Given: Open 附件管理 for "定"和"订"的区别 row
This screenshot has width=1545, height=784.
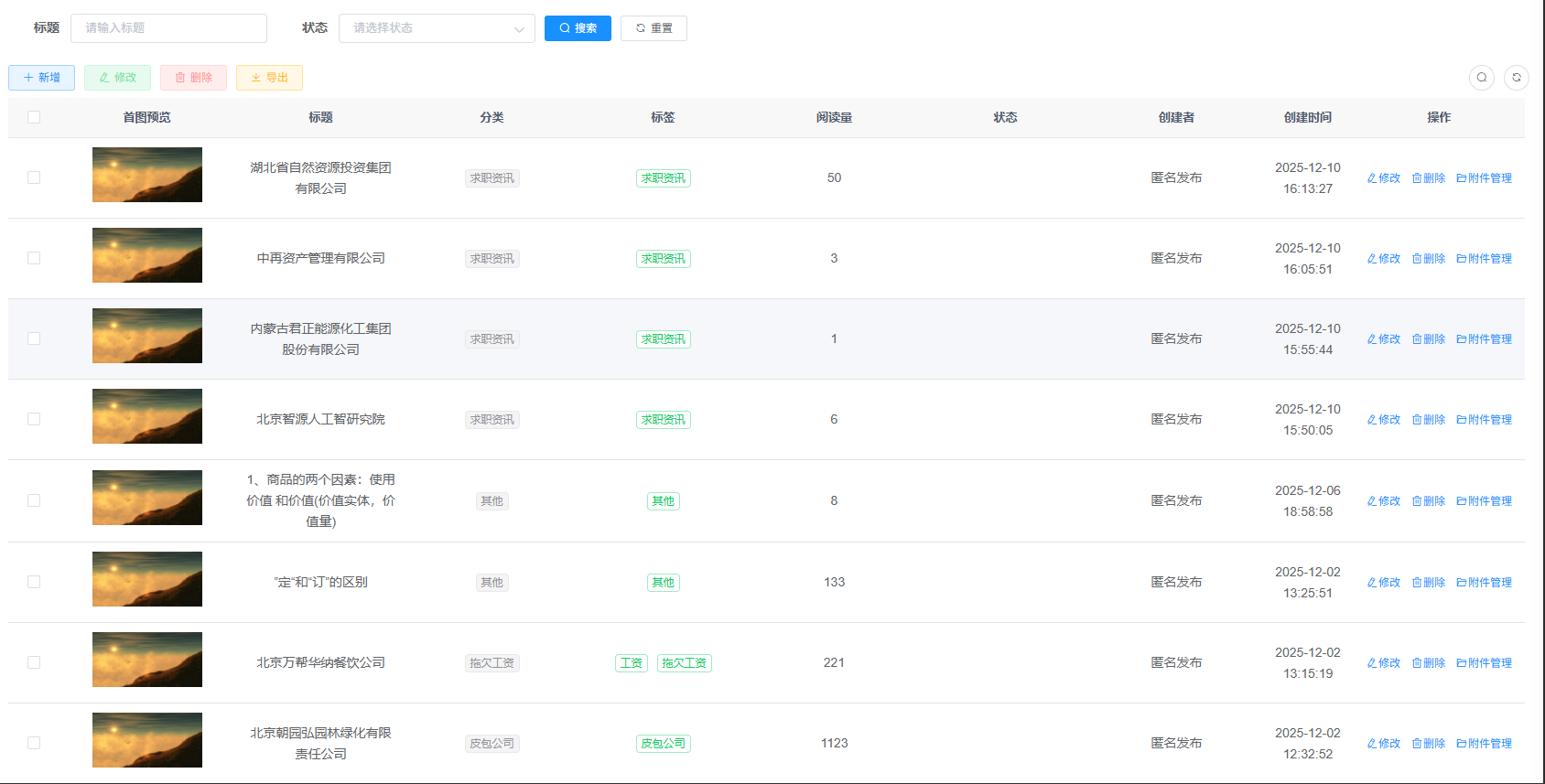Looking at the screenshot, I should pos(1485,583).
